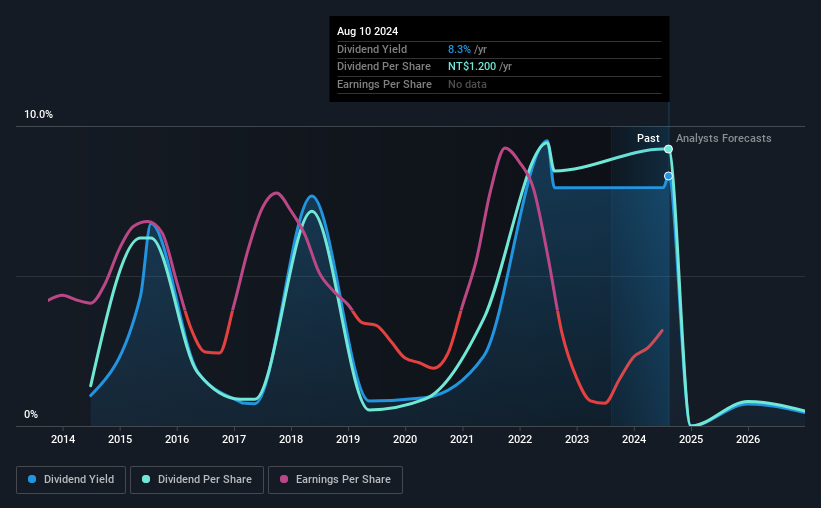Click the tooltip Dividend Per Share row label
The width and height of the screenshot is (821, 508).
(384, 67)
